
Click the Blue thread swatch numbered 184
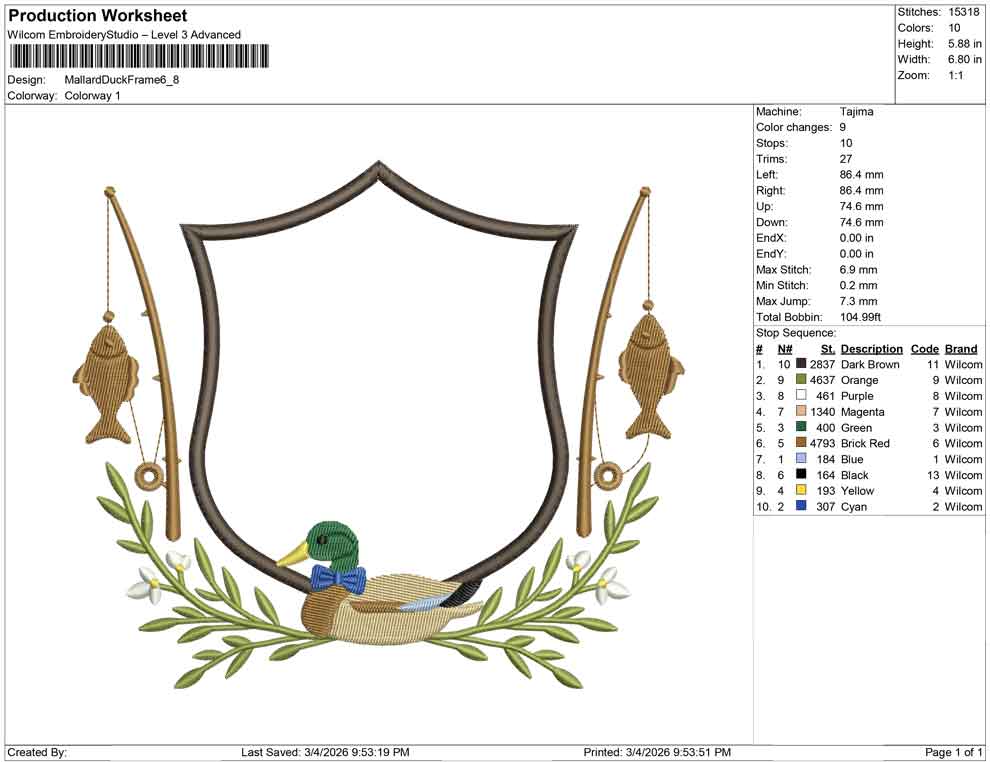tap(799, 459)
